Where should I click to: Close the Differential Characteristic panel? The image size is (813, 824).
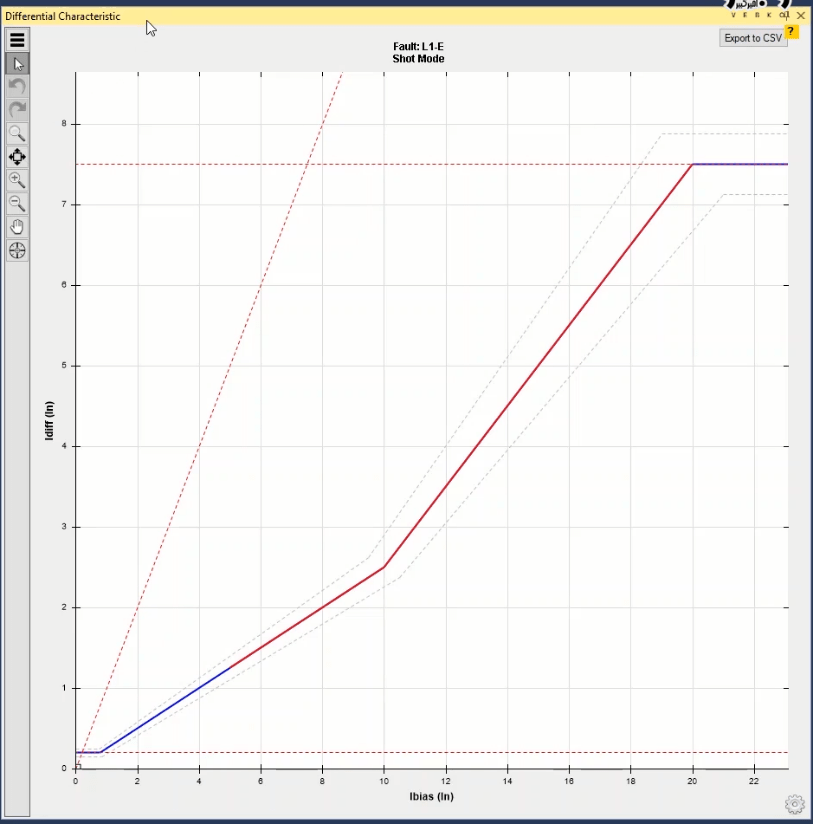point(801,16)
